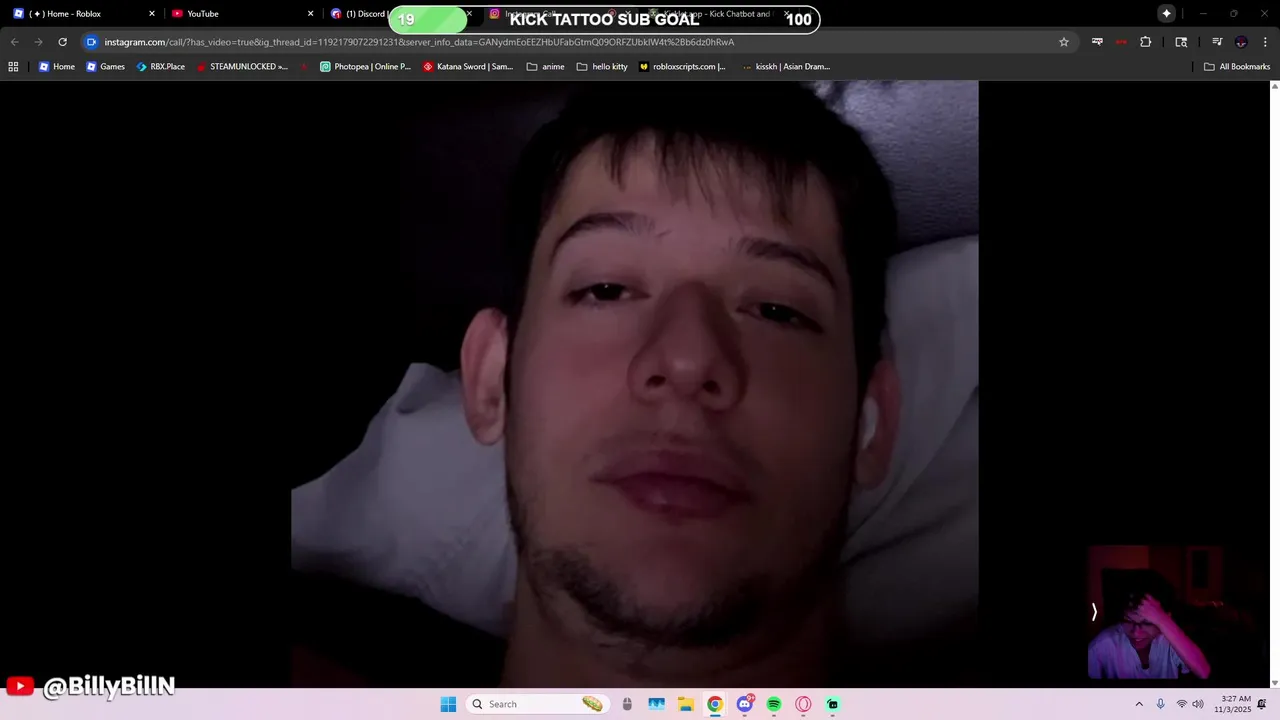Viewport: 1280px width, 720px height.
Task: Open the Chrome extensions puzzle icon
Action: pyautogui.click(x=1146, y=42)
